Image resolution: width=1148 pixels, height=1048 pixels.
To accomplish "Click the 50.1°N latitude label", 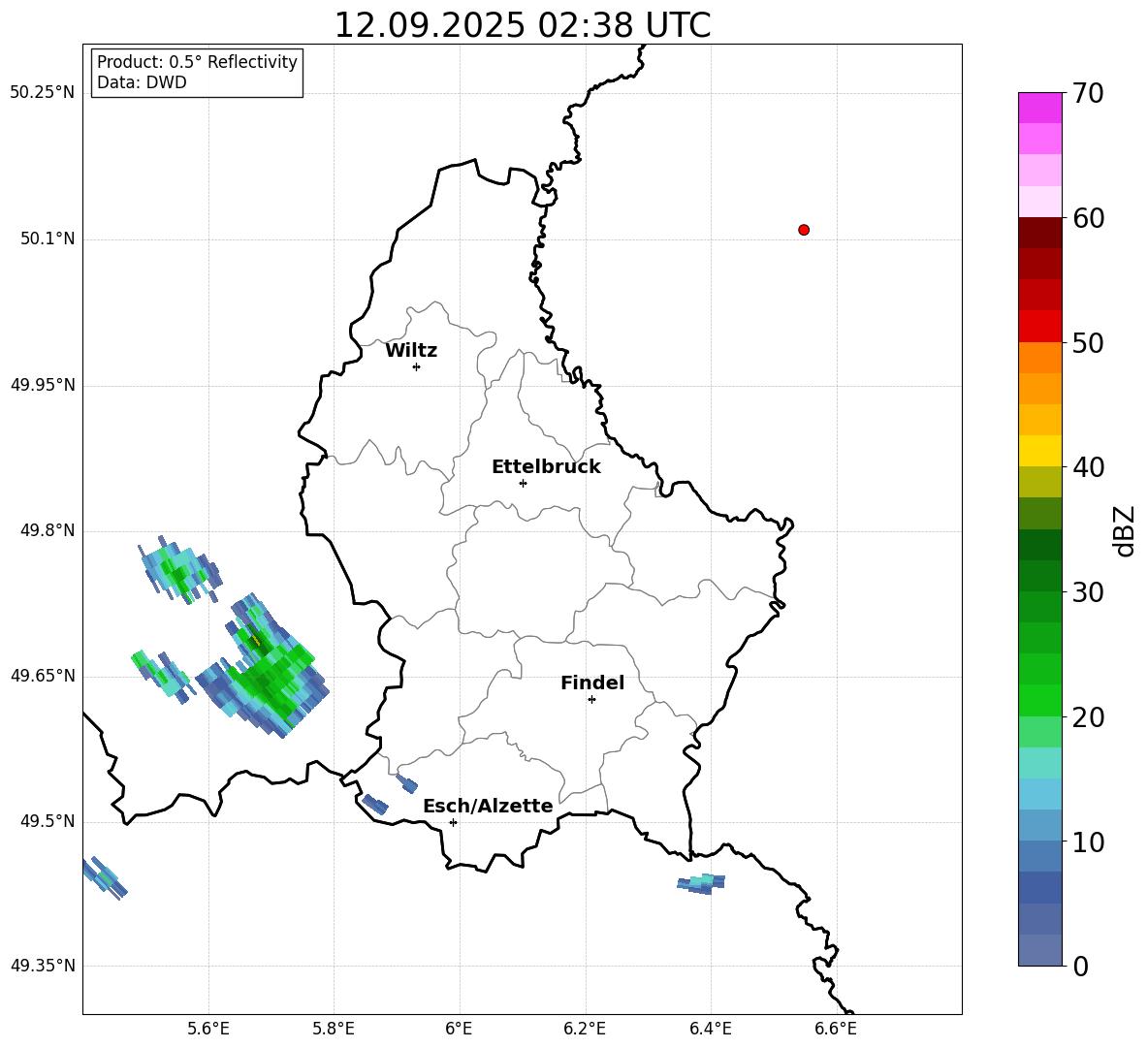I will 48,238.
